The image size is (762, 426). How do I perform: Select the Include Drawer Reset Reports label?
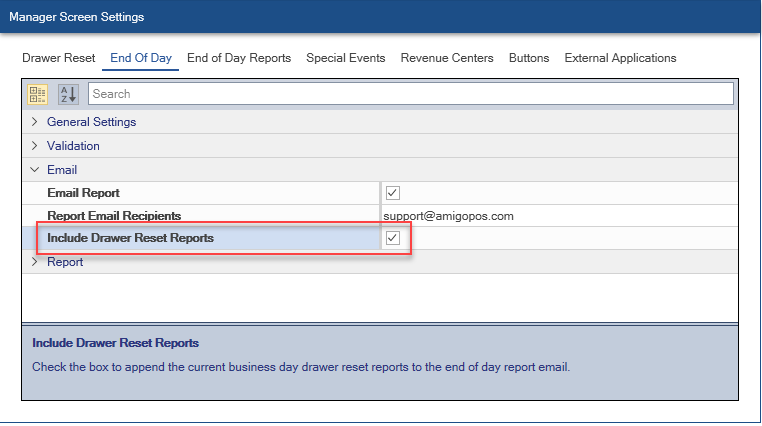(130, 239)
